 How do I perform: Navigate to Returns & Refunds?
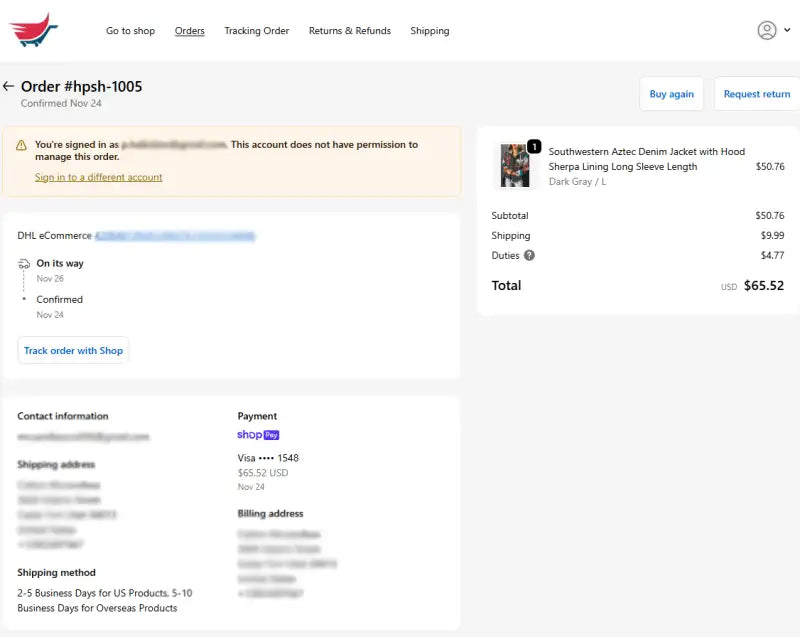[x=349, y=31]
